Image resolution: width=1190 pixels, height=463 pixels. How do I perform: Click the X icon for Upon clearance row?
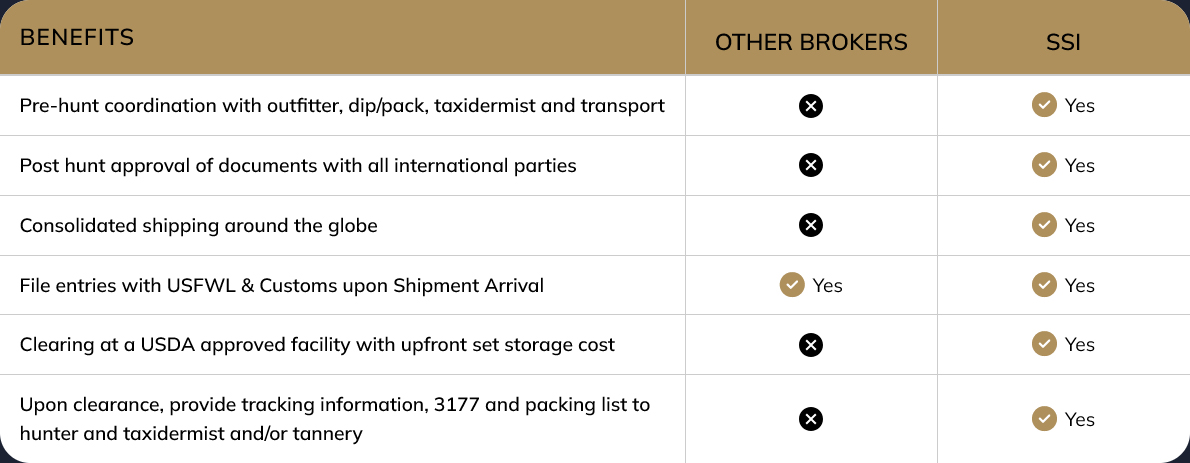pyautogui.click(x=811, y=419)
